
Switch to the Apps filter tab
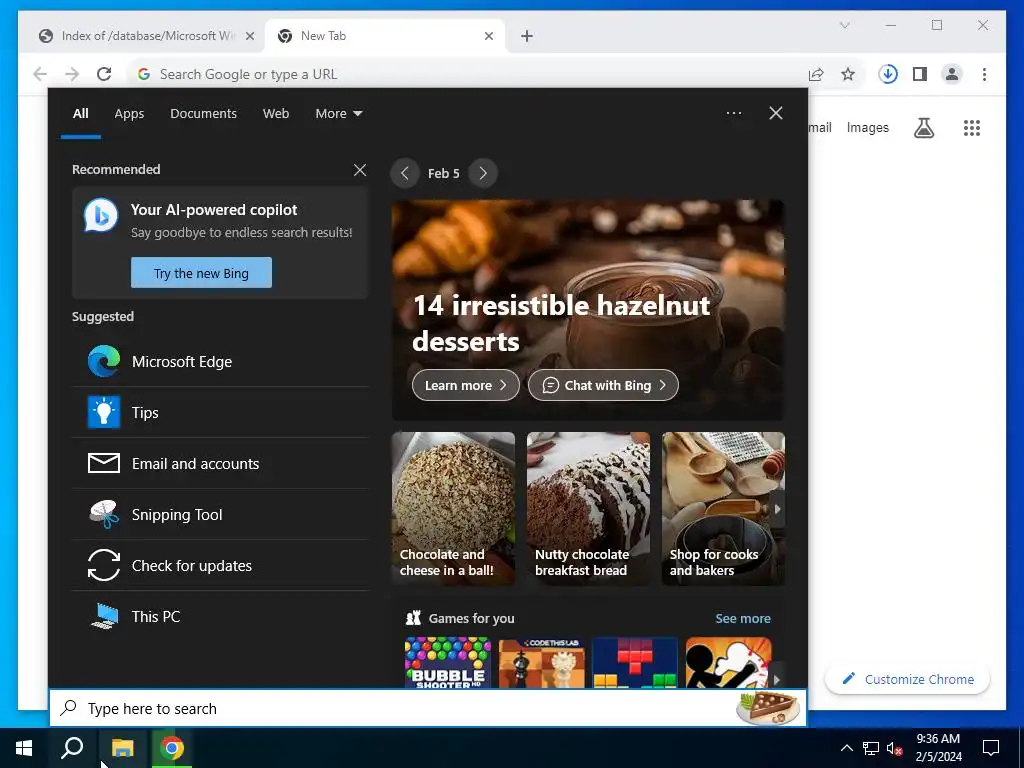(x=129, y=113)
